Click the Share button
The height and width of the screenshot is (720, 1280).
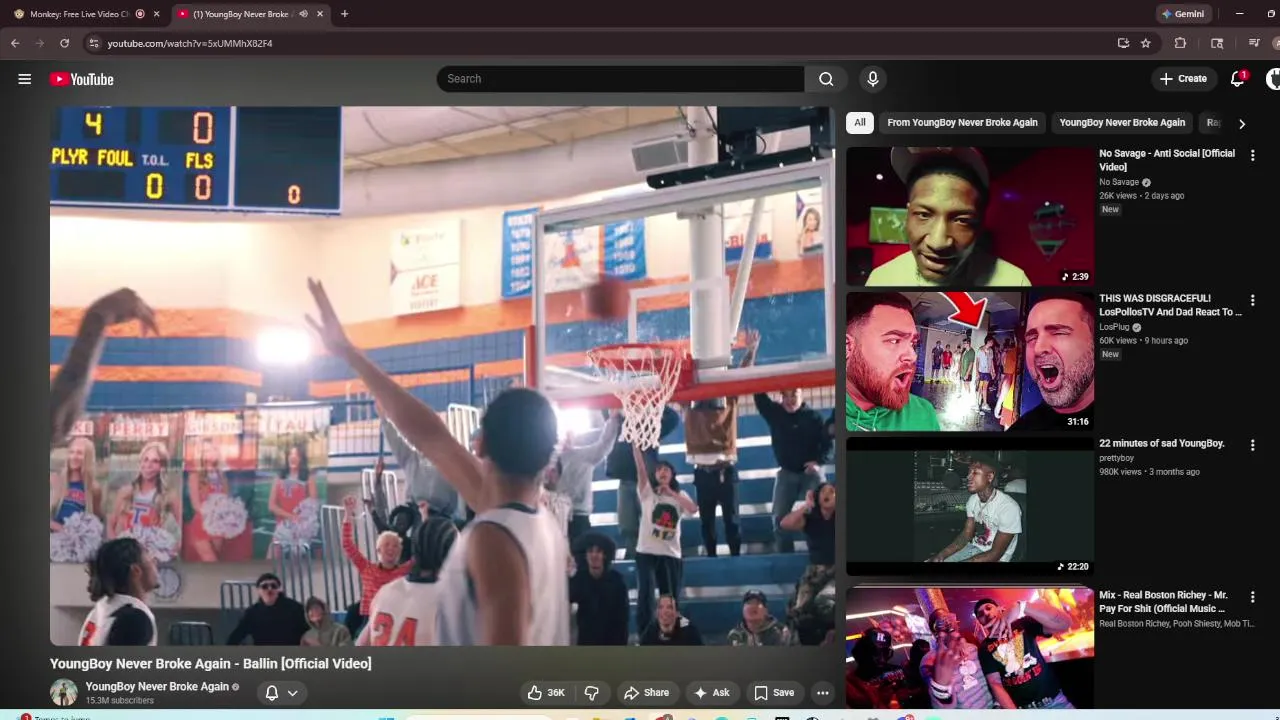point(646,692)
